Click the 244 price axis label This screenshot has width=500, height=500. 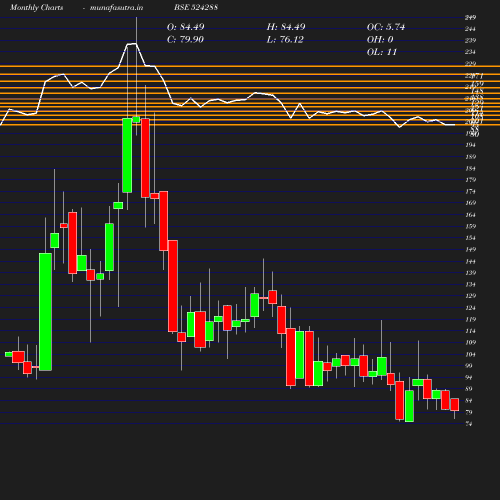pos(470,29)
